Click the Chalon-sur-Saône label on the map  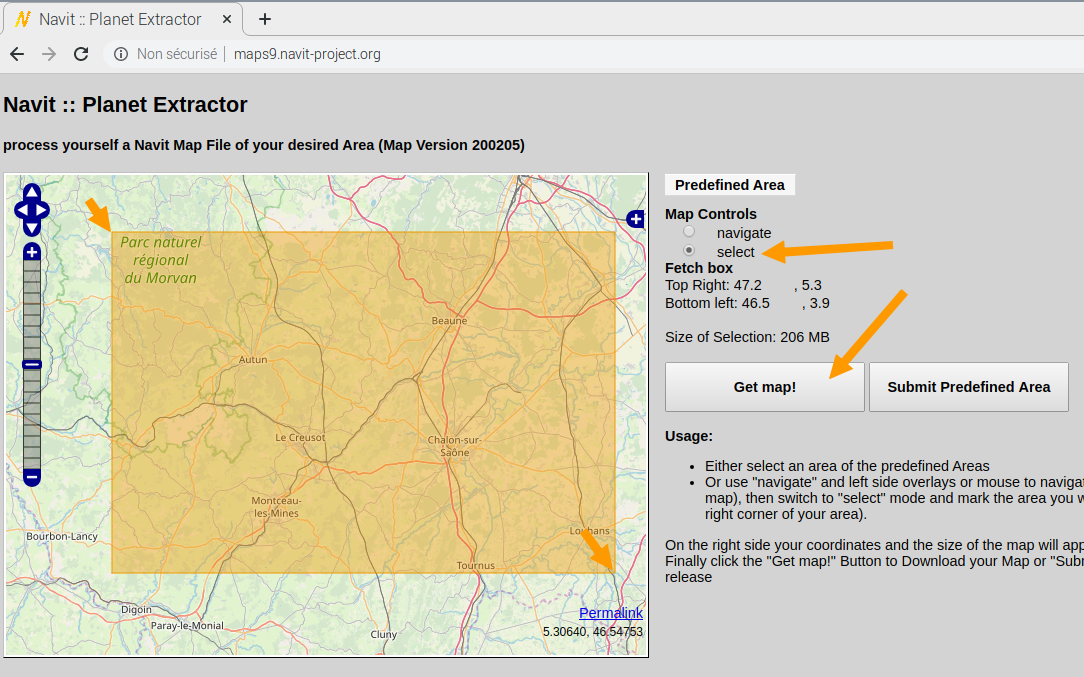click(454, 446)
